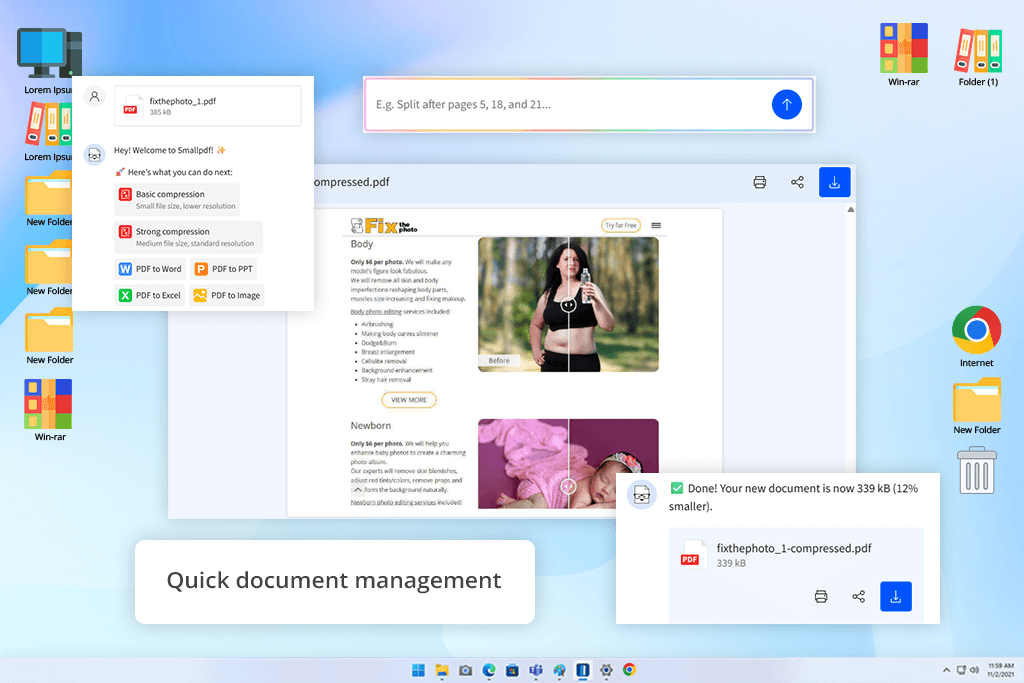The image size is (1024, 683).
Task: Select PDF to Excel conversion
Action: pos(150,295)
